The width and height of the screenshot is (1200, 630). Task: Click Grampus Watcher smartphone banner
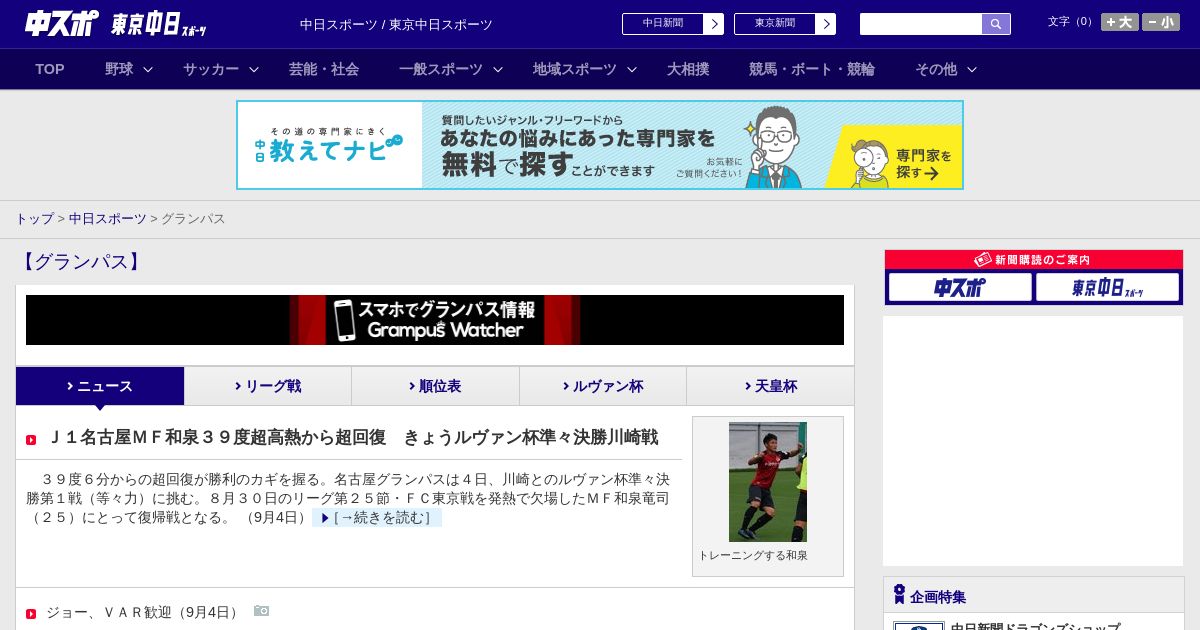[435, 320]
